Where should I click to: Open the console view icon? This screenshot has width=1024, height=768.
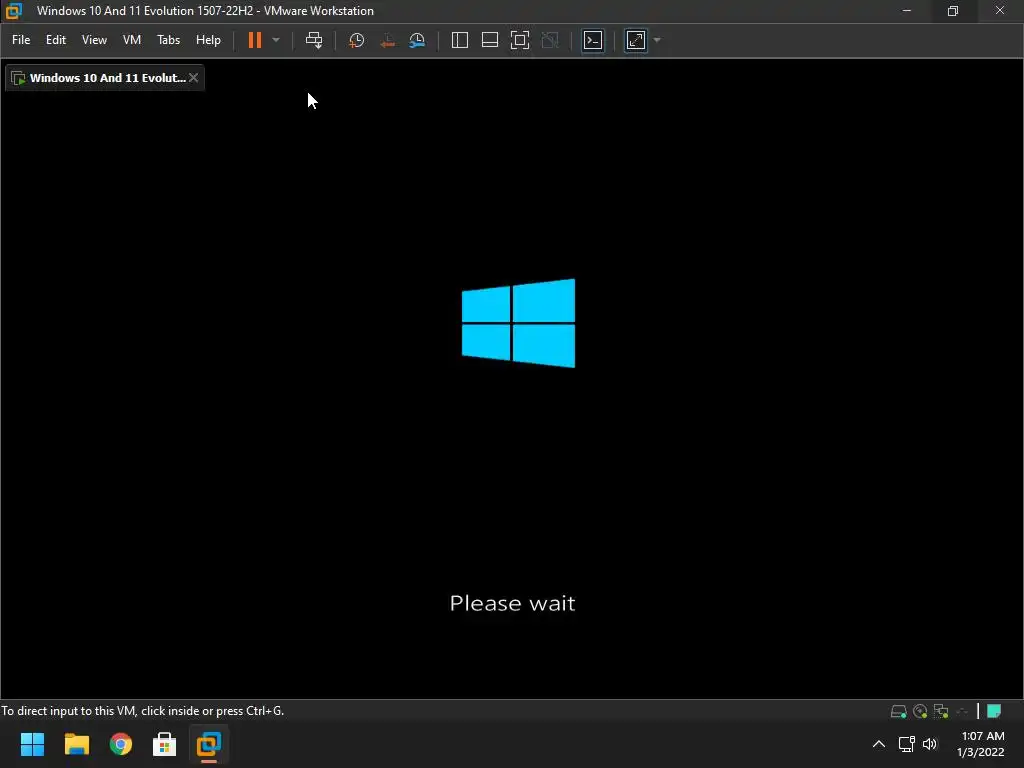coord(593,40)
